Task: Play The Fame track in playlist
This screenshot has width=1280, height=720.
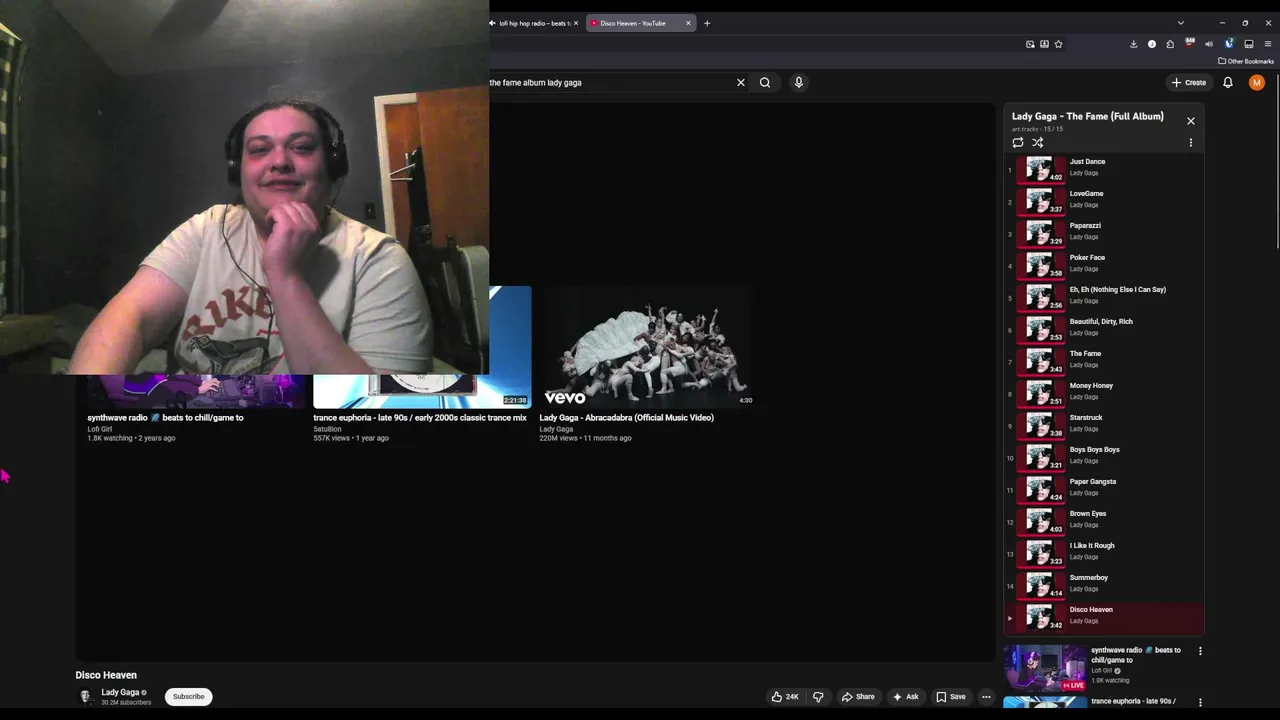Action: (1105, 362)
